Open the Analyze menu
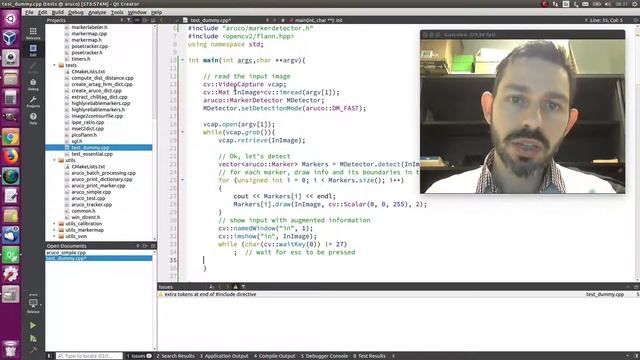Image resolution: width=640 pixels, height=360 pixels. 97,12
